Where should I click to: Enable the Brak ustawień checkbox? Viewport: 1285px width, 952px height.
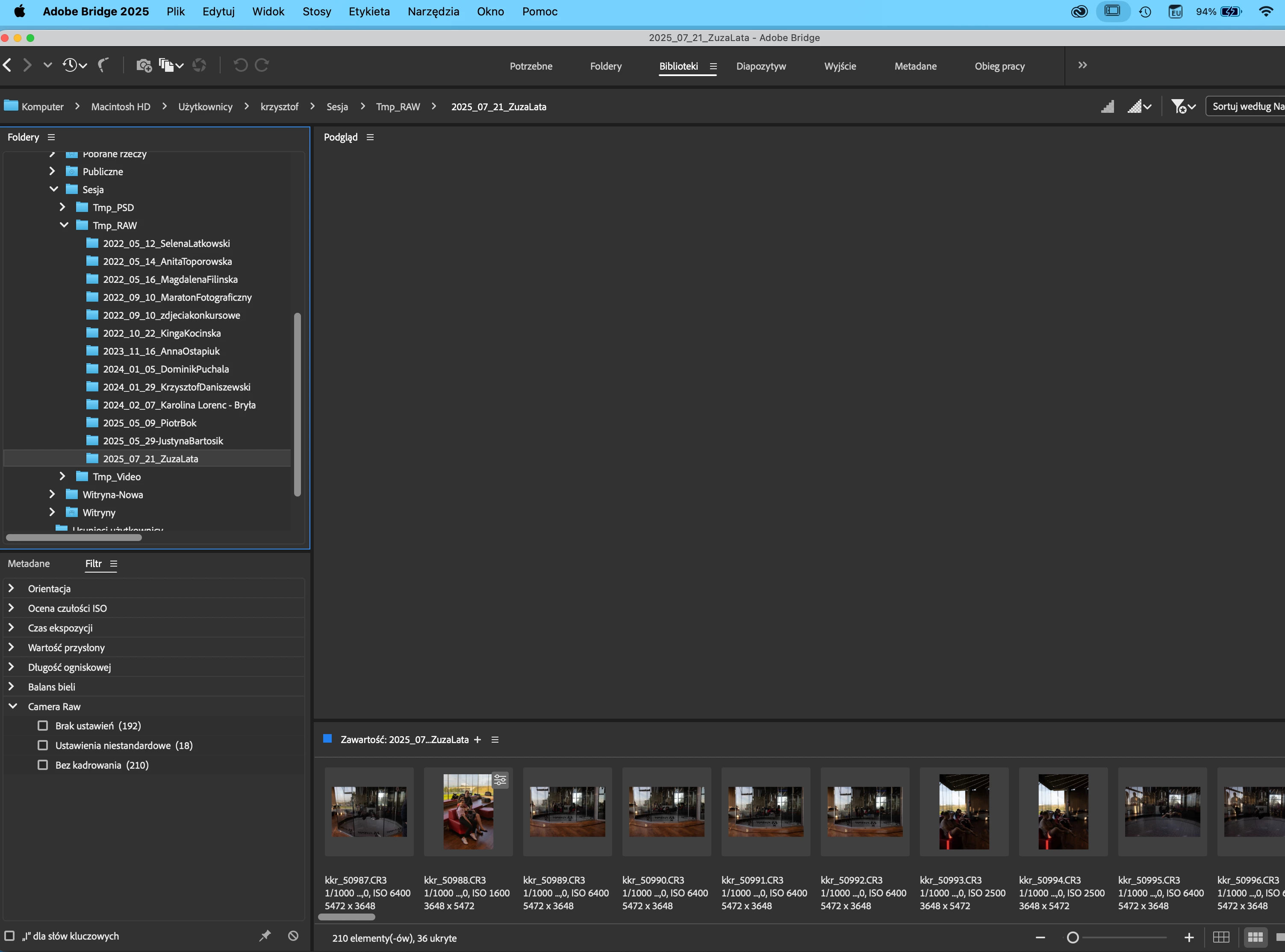(x=43, y=726)
